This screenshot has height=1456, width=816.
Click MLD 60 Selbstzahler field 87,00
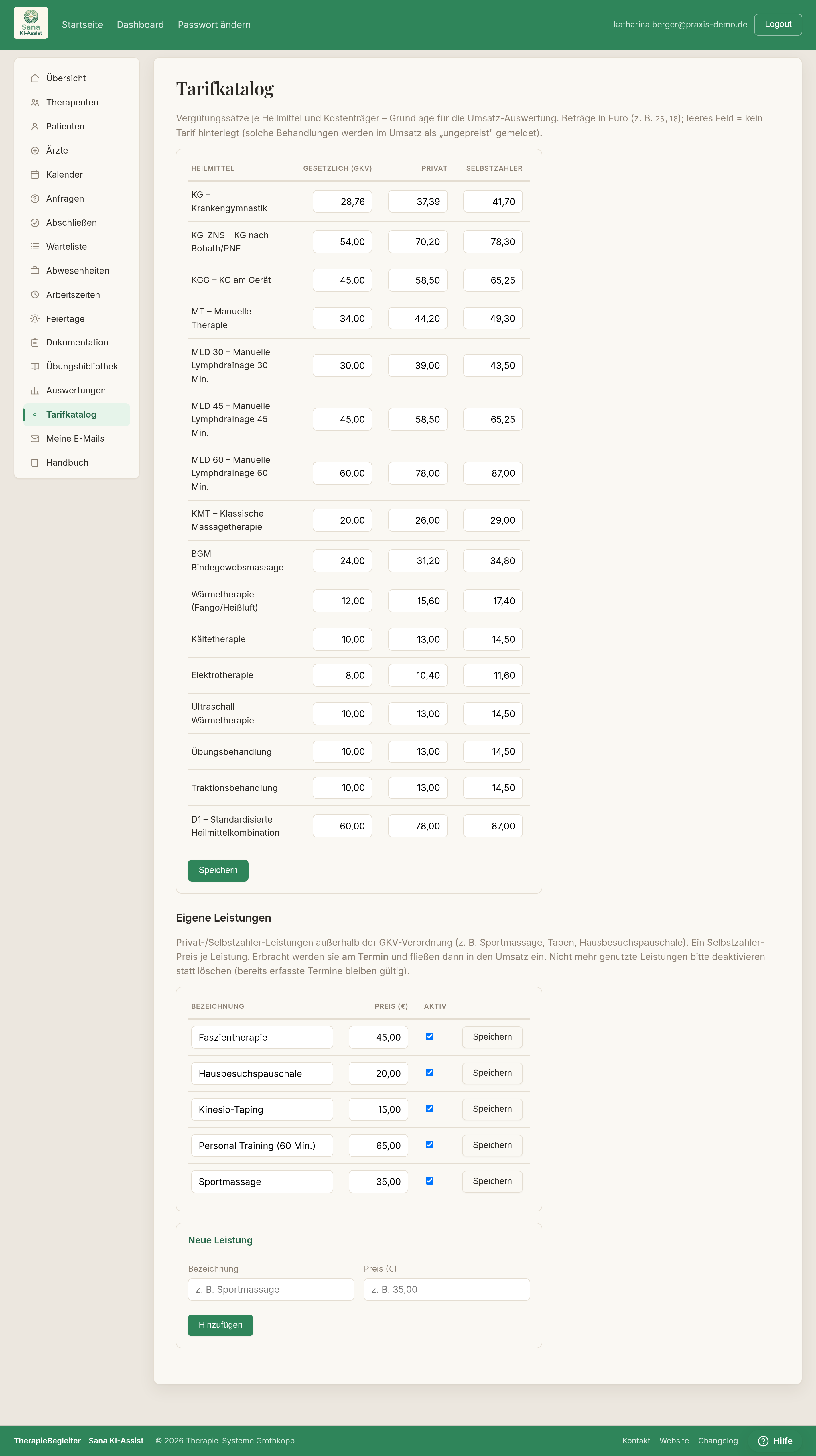pos(493,474)
